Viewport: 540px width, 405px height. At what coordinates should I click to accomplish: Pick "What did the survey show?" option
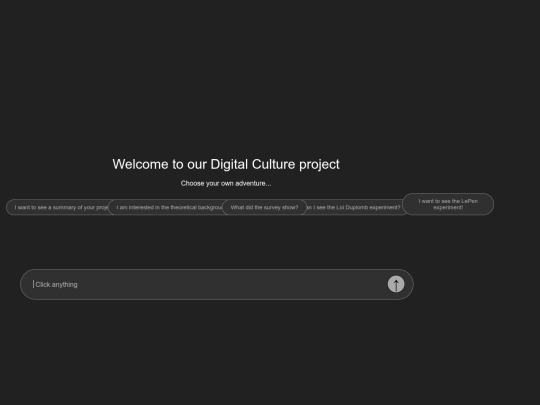(264, 207)
